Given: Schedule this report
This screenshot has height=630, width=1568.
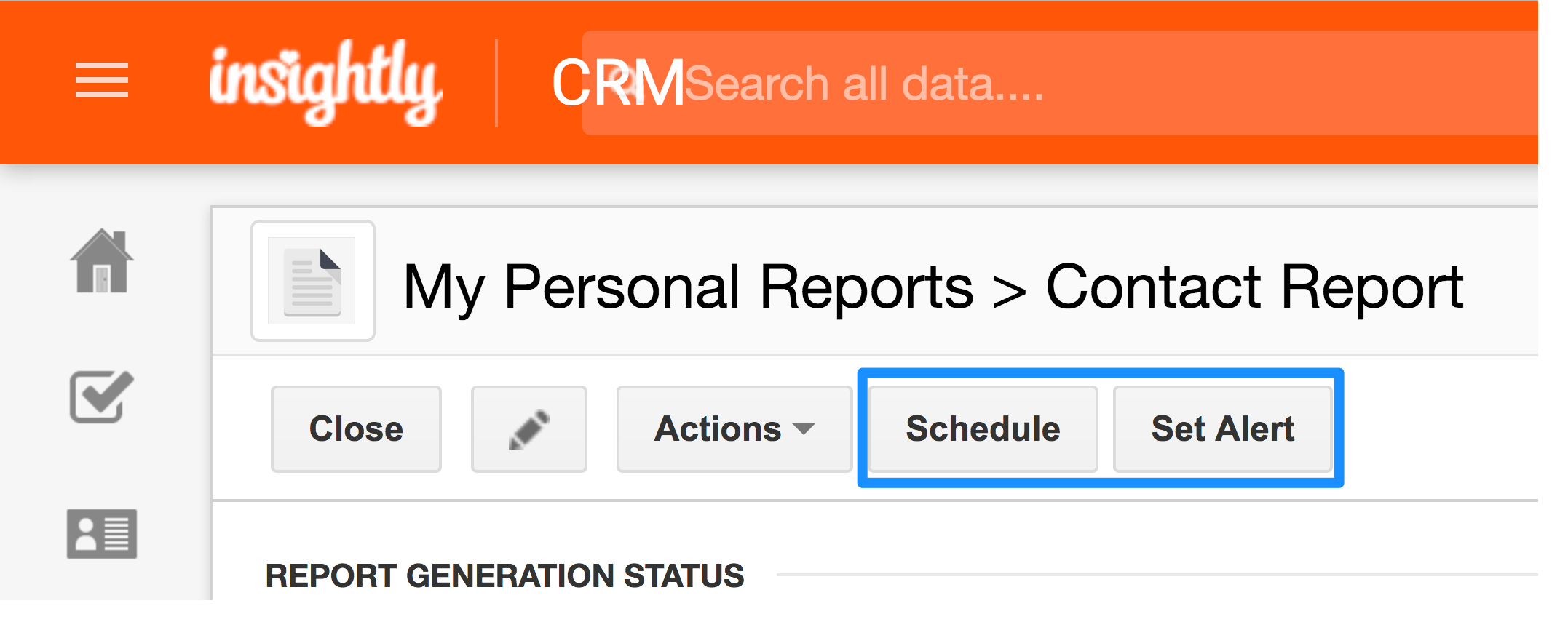Looking at the screenshot, I should (983, 429).
